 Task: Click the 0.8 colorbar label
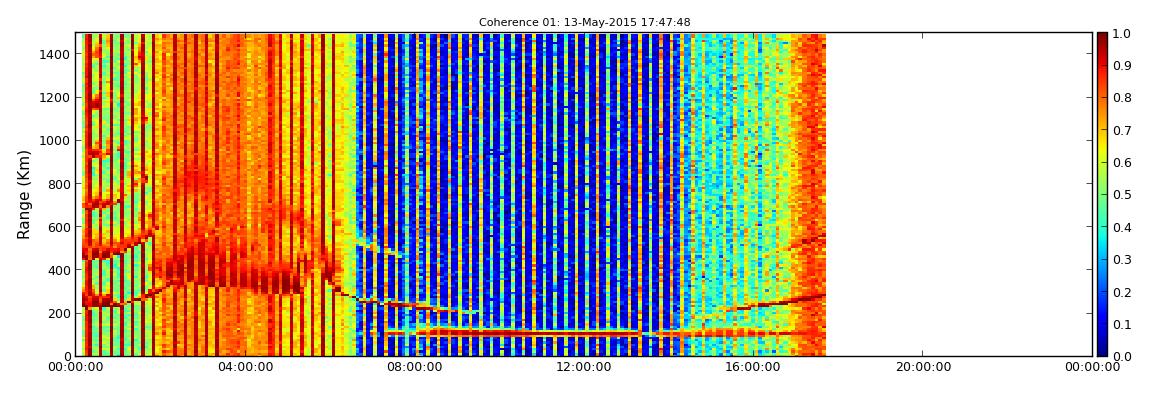tap(1123, 98)
